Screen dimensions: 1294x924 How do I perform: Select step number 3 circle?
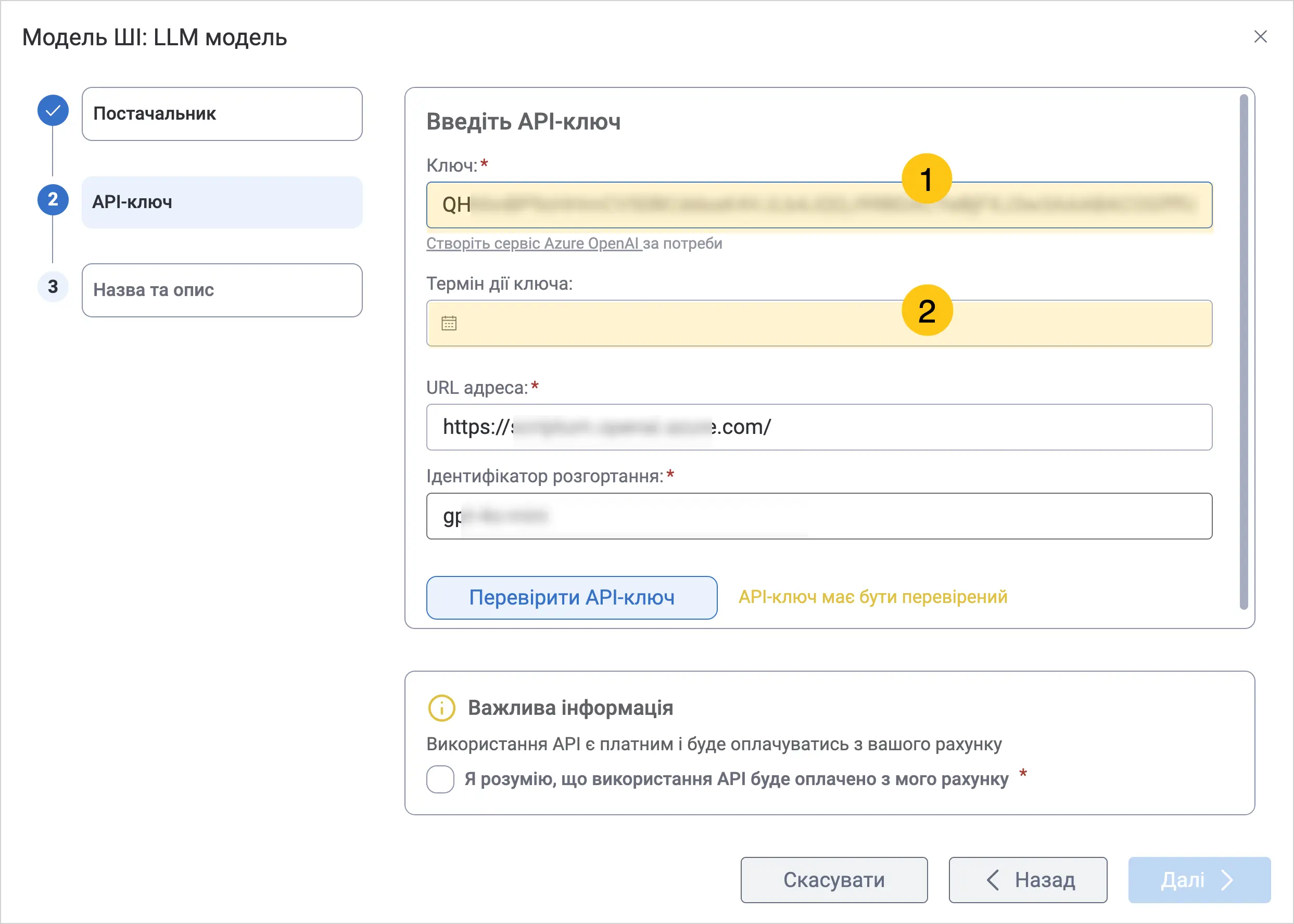click(53, 287)
